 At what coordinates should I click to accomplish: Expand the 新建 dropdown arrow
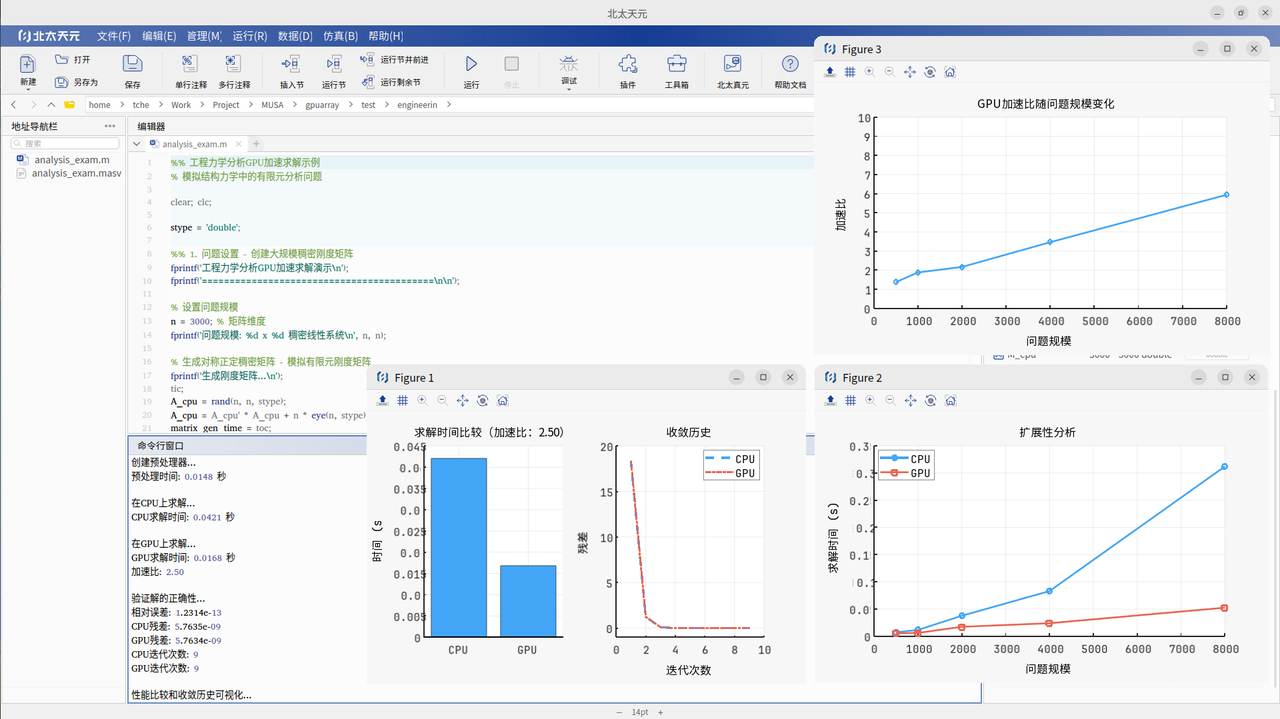click(x=28, y=90)
